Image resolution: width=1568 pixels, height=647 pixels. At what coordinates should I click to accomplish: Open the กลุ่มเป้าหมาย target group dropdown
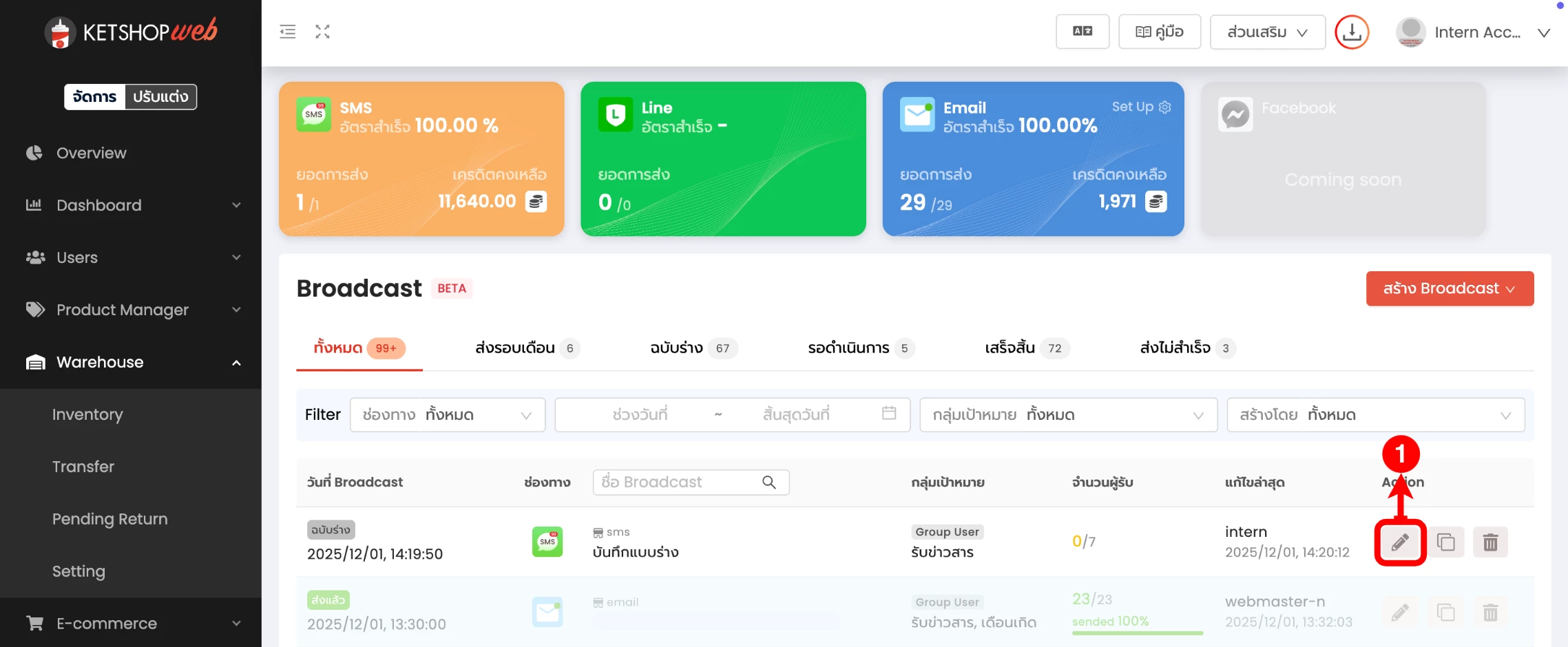point(1068,415)
